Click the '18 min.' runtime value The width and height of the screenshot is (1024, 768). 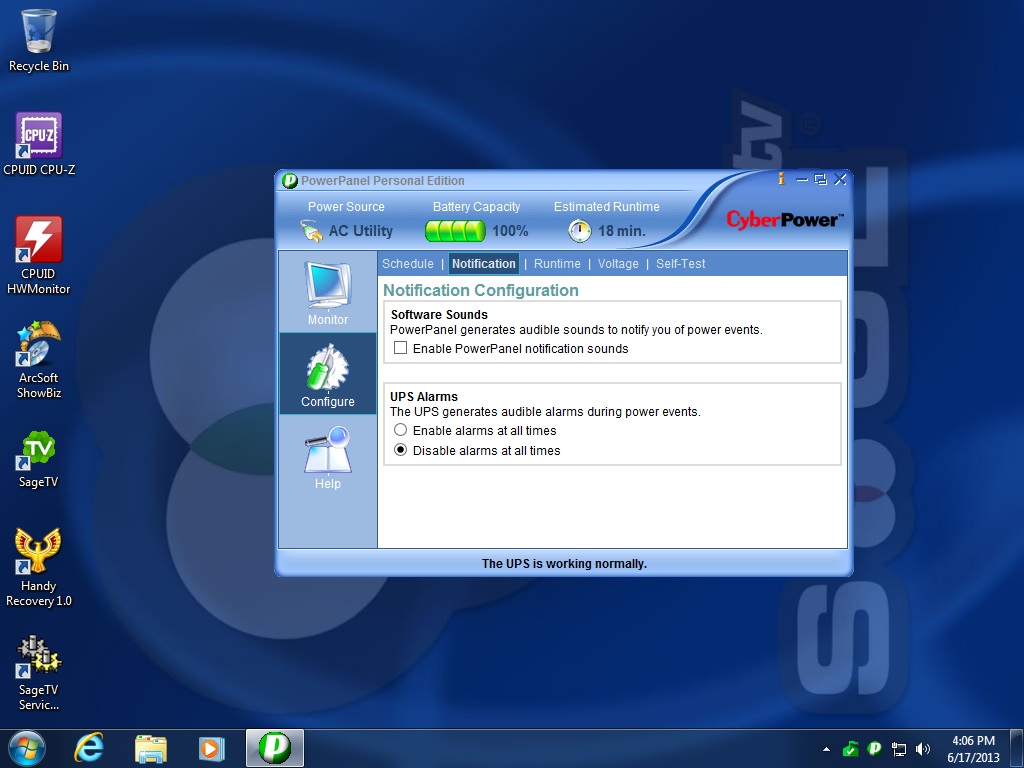[622, 231]
